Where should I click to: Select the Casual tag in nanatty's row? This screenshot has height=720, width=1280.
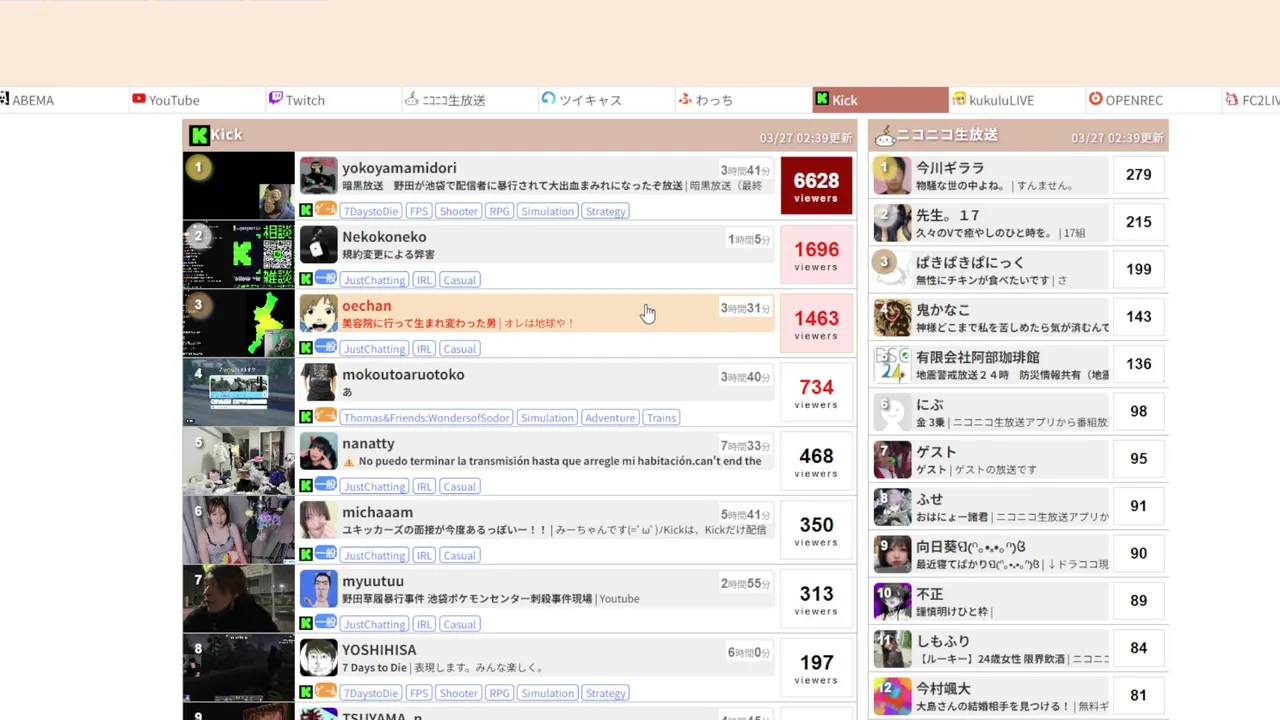click(460, 487)
